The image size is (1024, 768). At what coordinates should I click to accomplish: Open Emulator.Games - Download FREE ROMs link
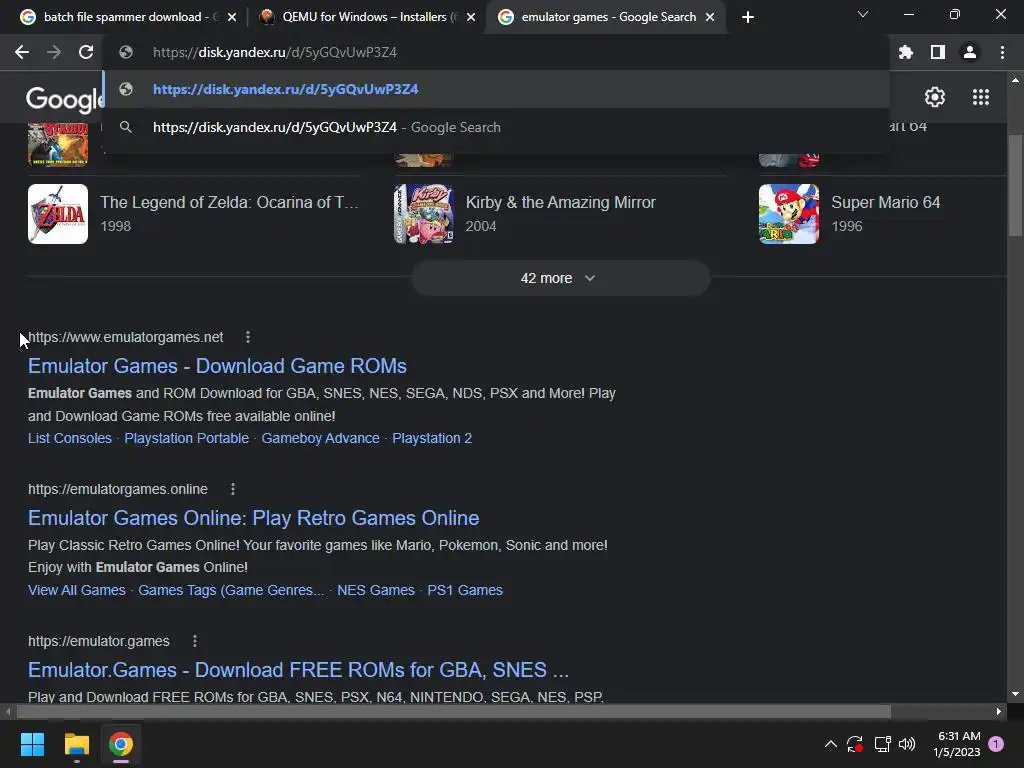[x=298, y=670]
